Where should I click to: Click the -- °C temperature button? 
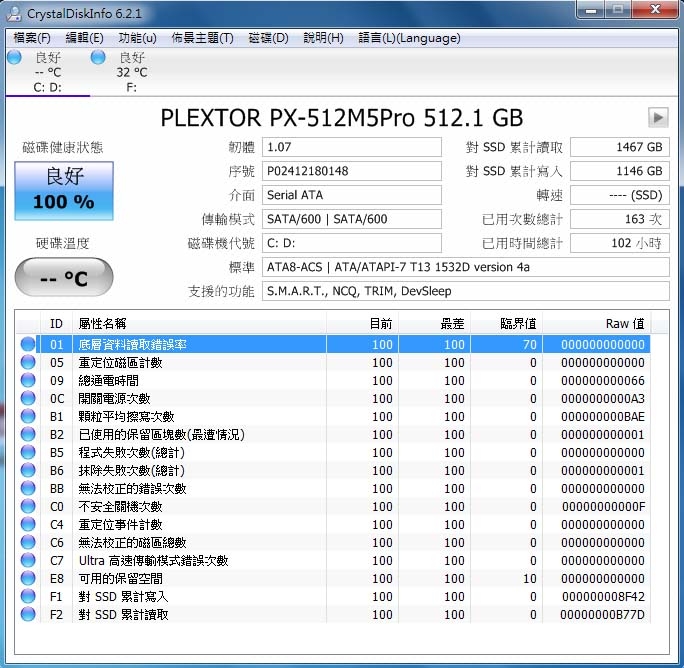(x=64, y=277)
